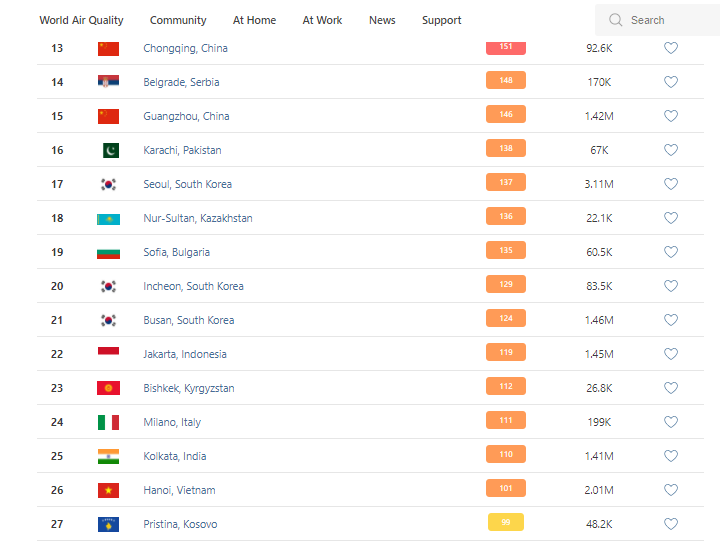Click the Kosovo flag beside Pristina
Image resolution: width=720 pixels, height=543 pixels.
[x=108, y=524]
